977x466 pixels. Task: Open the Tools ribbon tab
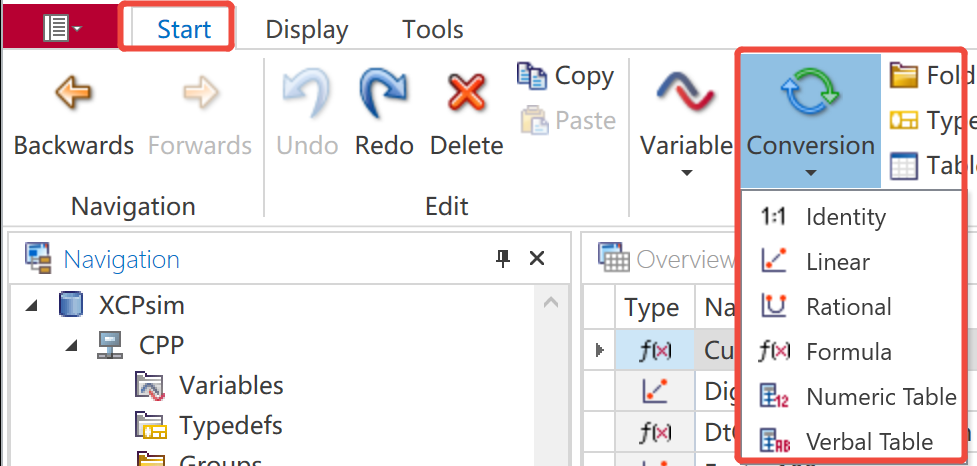click(x=433, y=29)
